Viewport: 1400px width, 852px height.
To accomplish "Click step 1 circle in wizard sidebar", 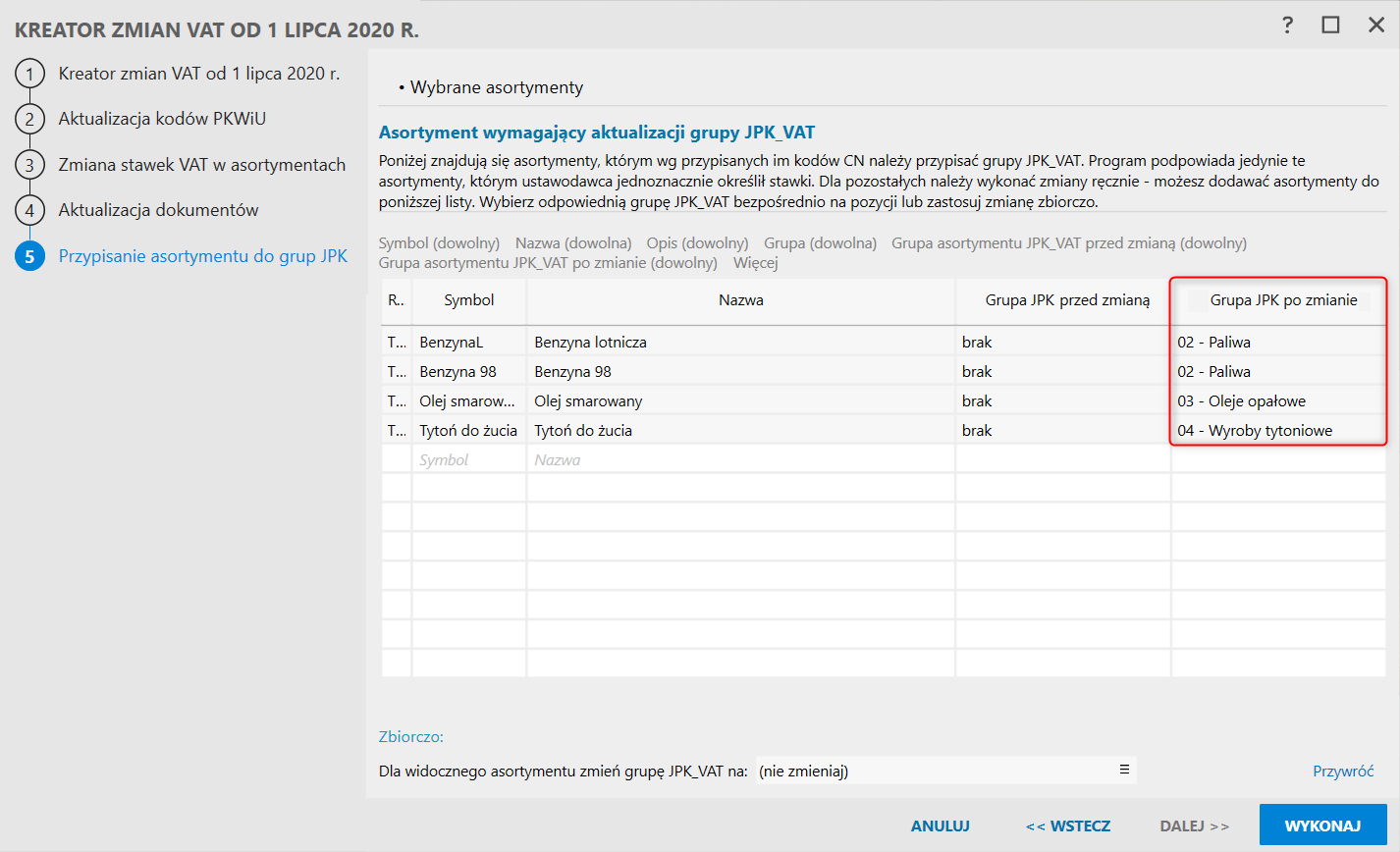I will pyautogui.click(x=29, y=74).
